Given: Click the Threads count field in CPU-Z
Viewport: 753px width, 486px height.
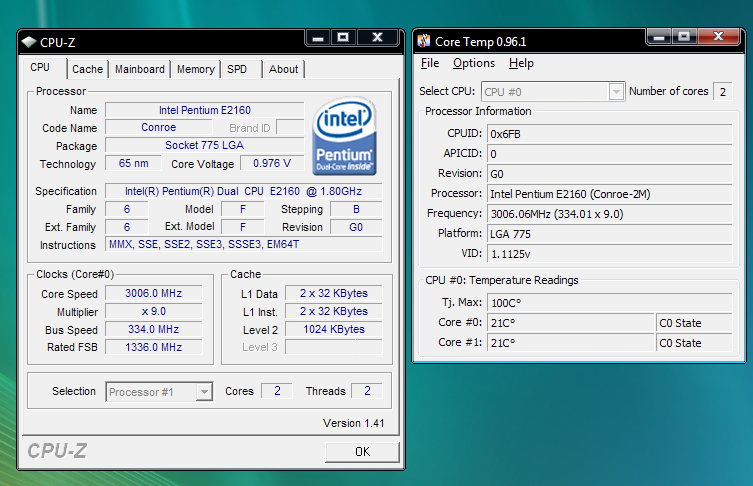Looking at the screenshot, I should (367, 391).
